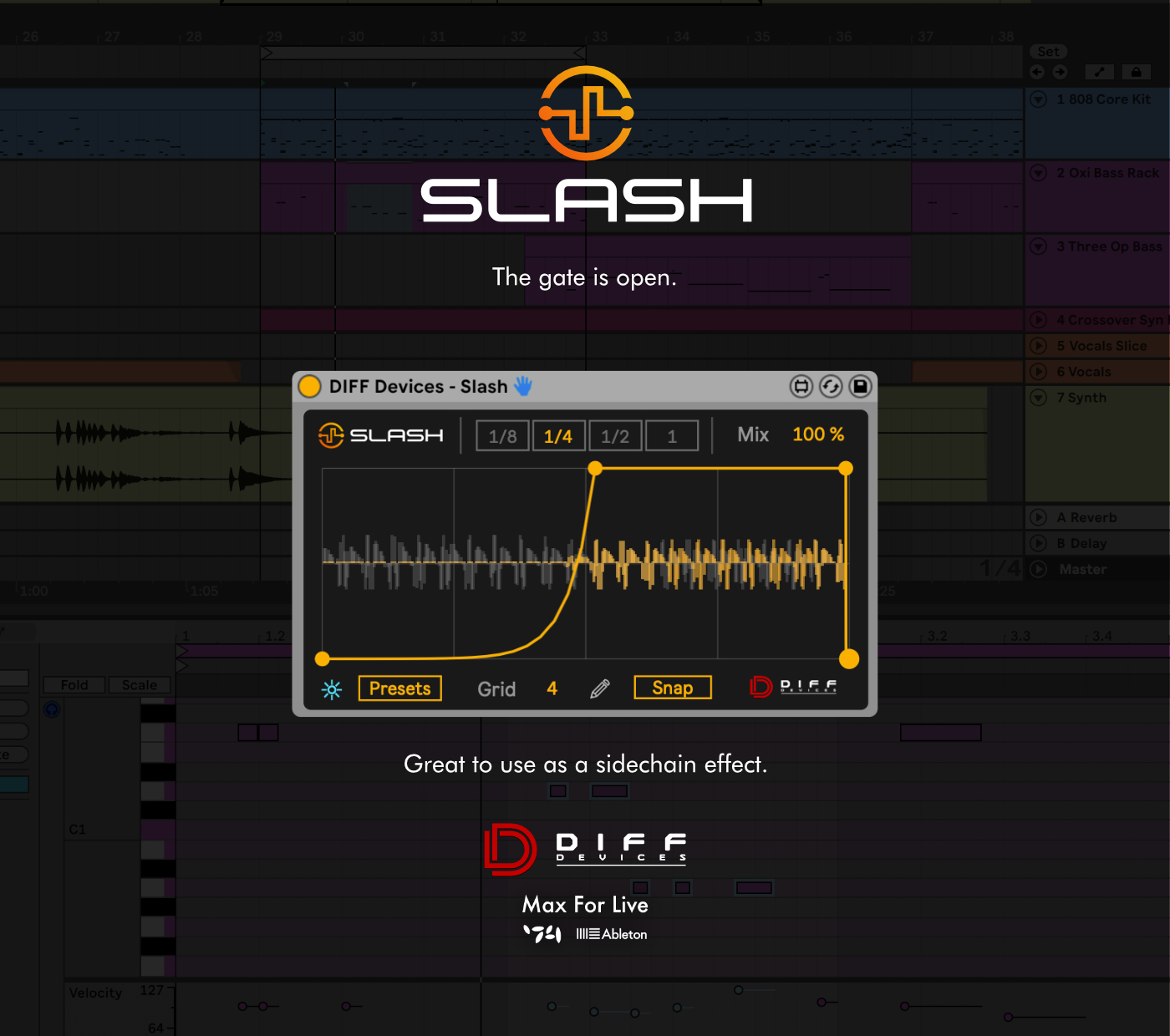Image resolution: width=1170 pixels, height=1036 pixels.
Task: Open the hot-swap preset icon in the device header
Action: (801, 386)
